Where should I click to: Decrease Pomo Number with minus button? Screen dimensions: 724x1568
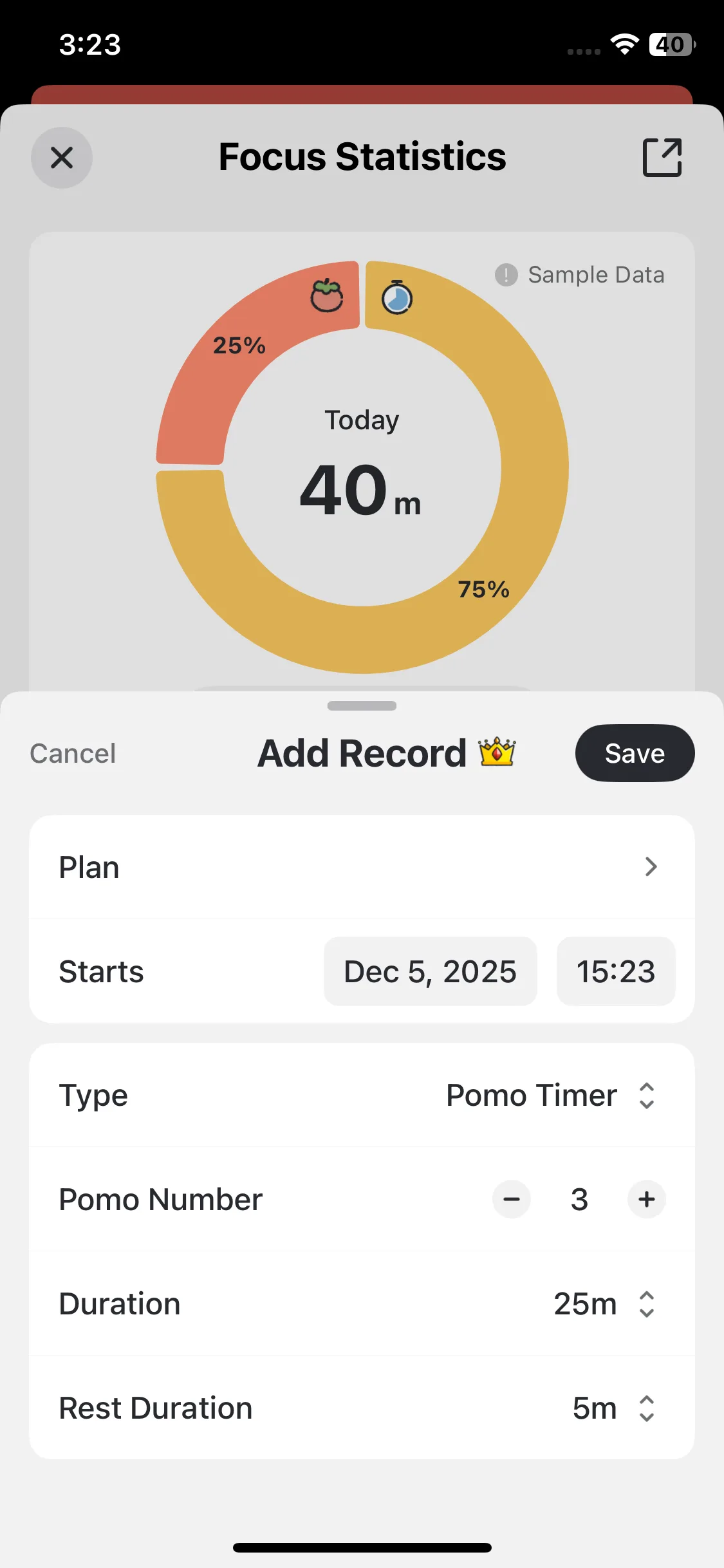tap(512, 1199)
